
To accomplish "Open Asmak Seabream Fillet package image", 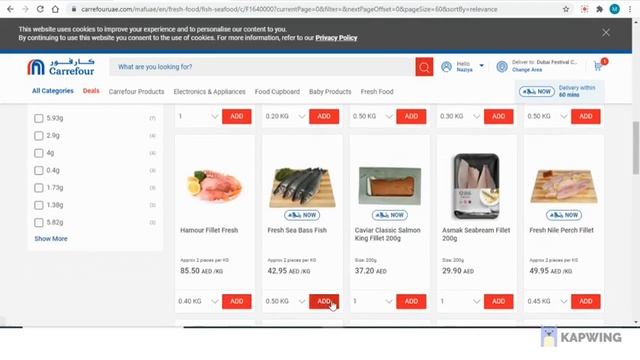I will (x=476, y=186).
